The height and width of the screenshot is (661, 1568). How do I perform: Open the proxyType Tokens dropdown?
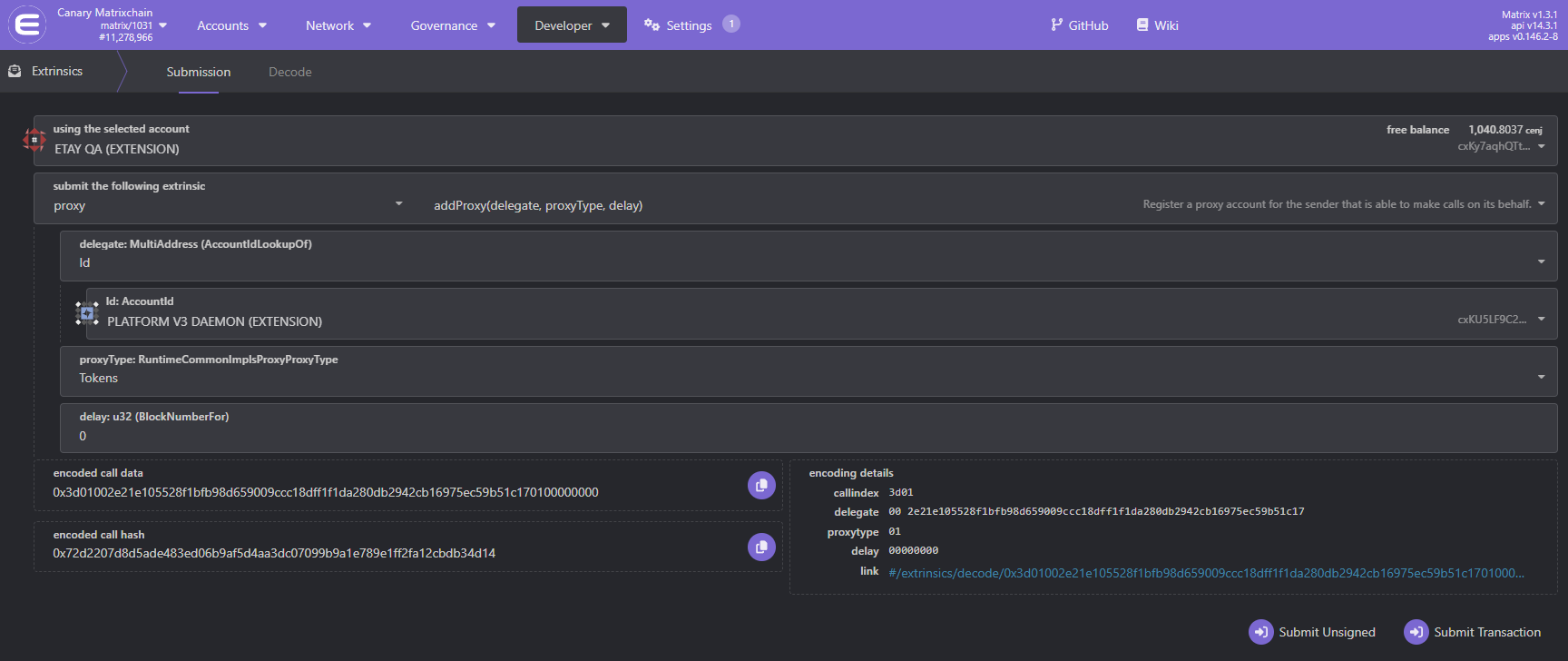[x=808, y=370]
